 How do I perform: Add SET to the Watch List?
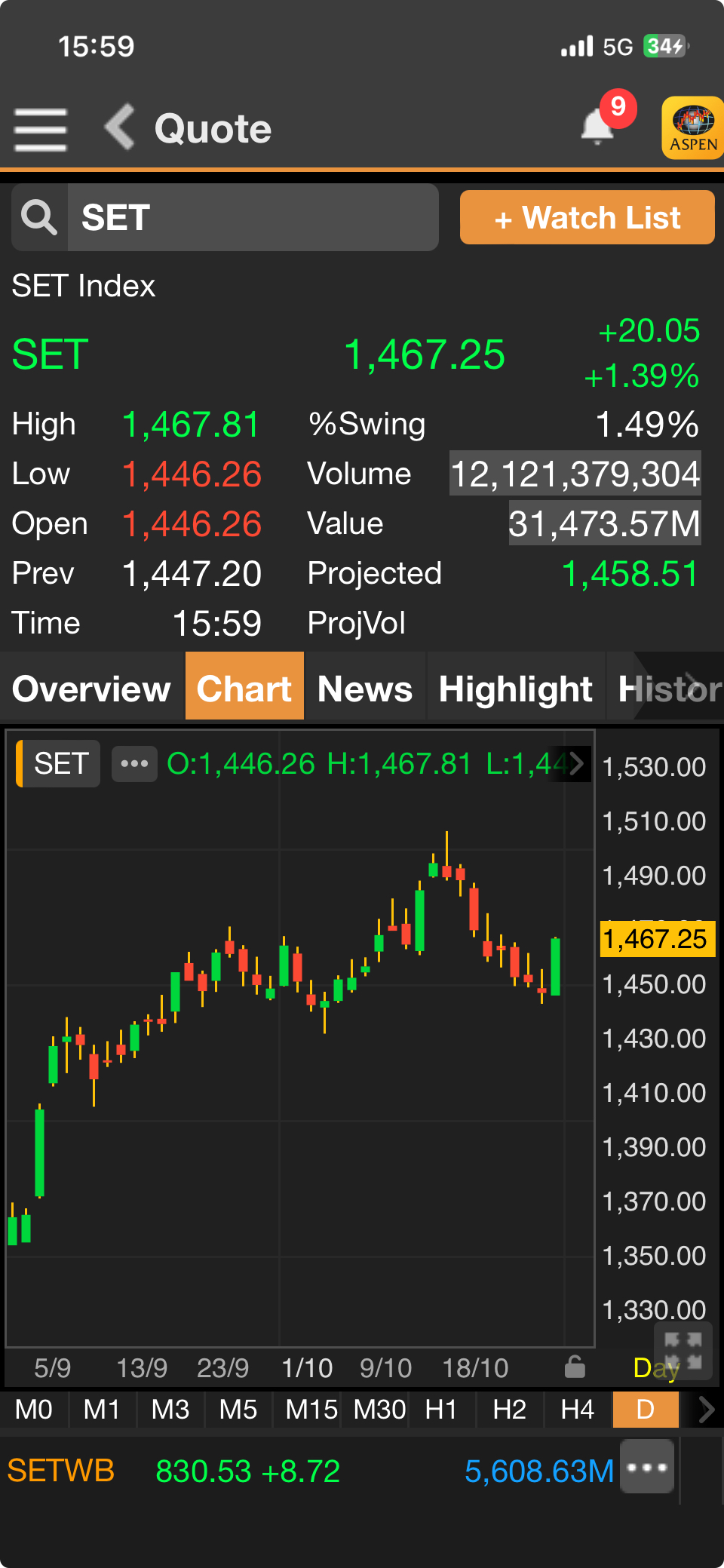click(587, 218)
